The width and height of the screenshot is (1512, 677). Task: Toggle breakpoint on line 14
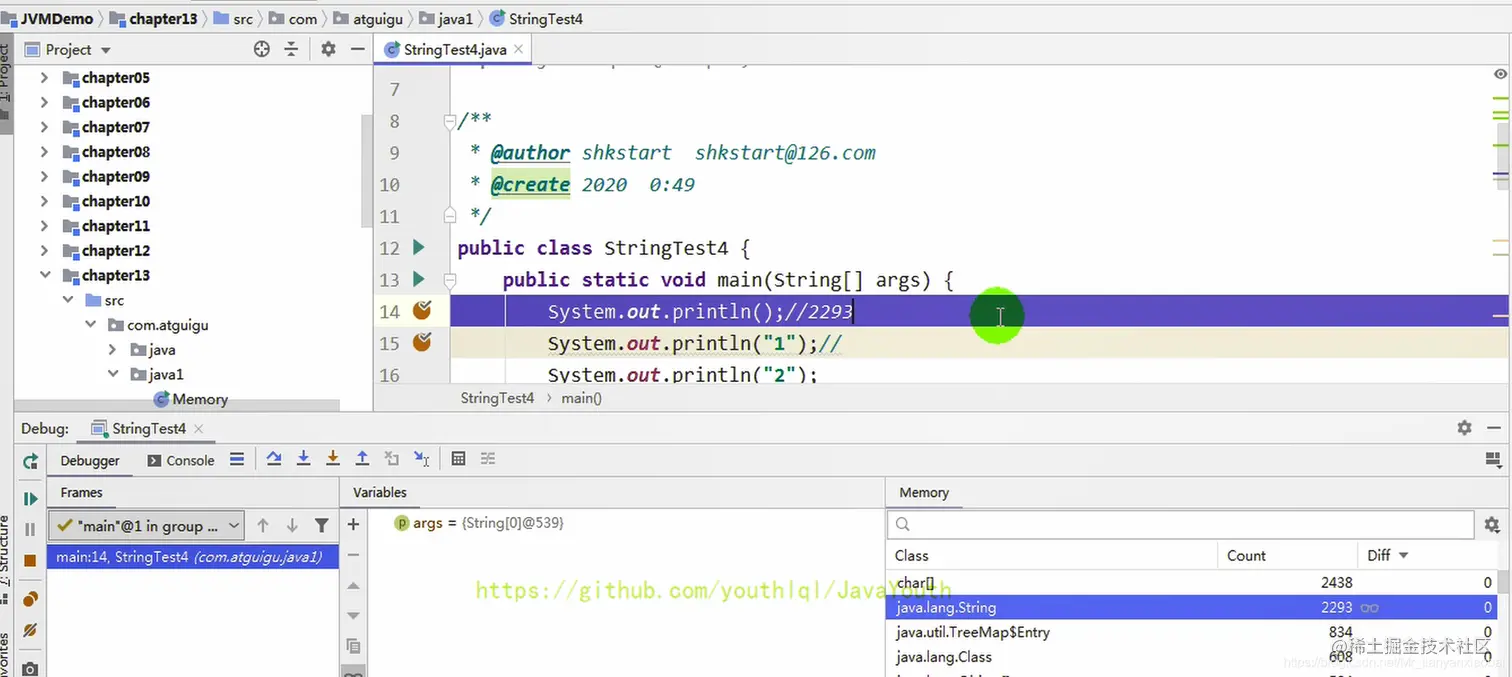coord(422,311)
